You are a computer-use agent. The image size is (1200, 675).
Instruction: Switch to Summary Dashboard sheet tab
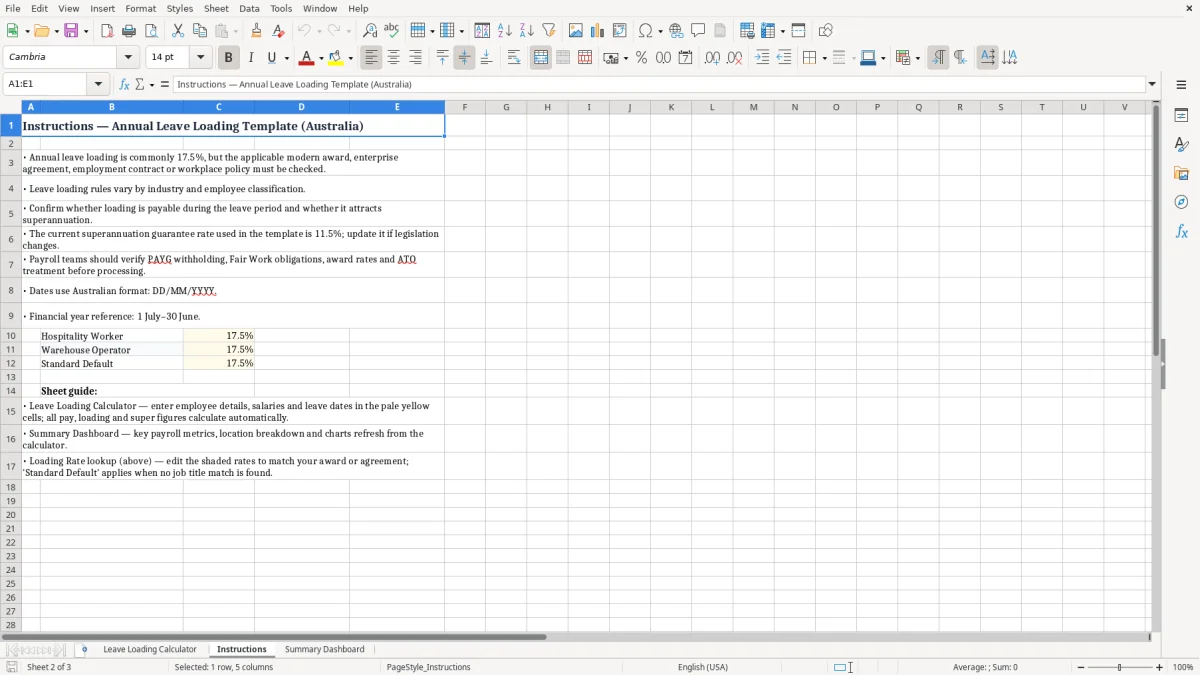(x=324, y=649)
